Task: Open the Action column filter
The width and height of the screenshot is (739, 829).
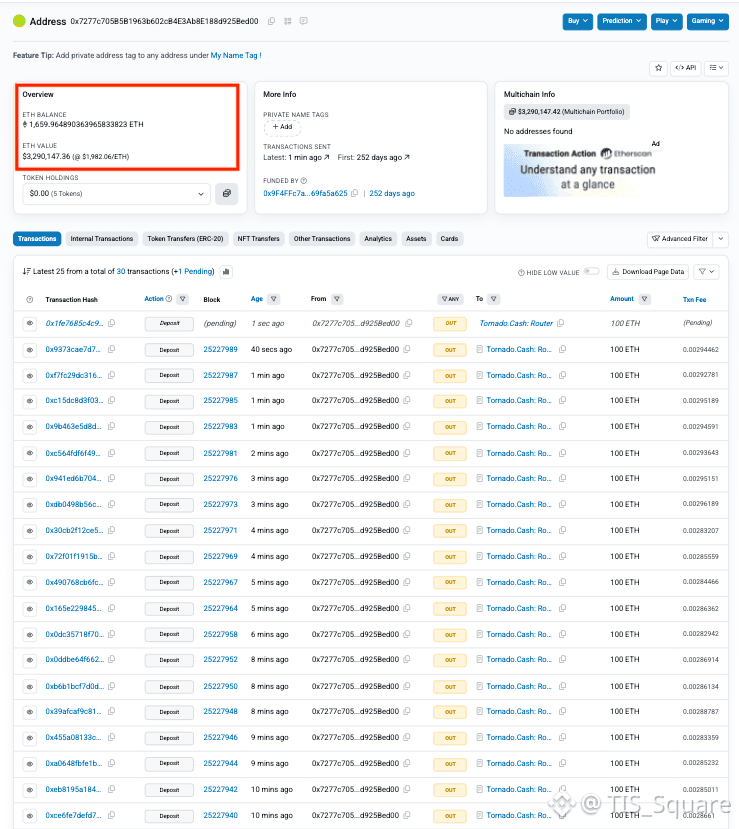Action: click(x=182, y=299)
